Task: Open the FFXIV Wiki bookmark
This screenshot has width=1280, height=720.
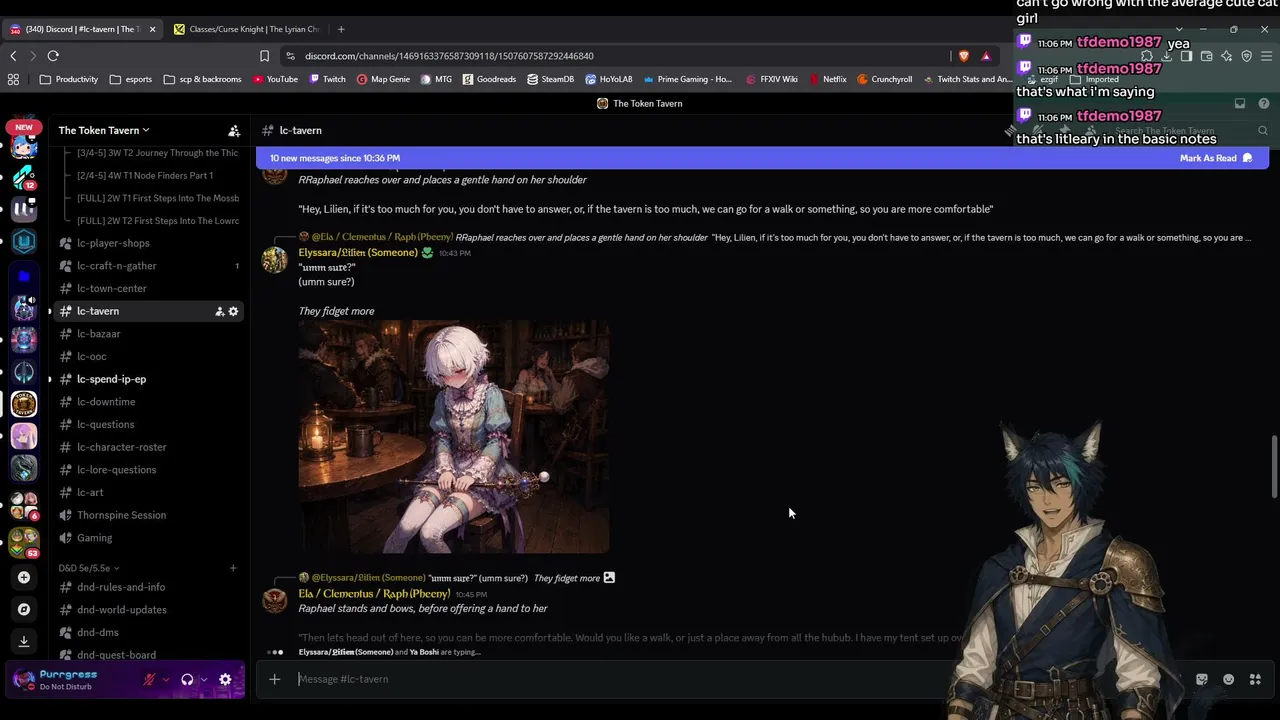Action: 772,79
